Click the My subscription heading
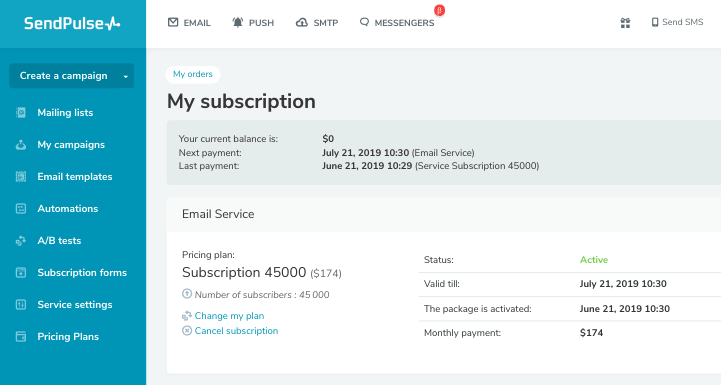Viewport: 721px width, 385px height. click(x=241, y=101)
